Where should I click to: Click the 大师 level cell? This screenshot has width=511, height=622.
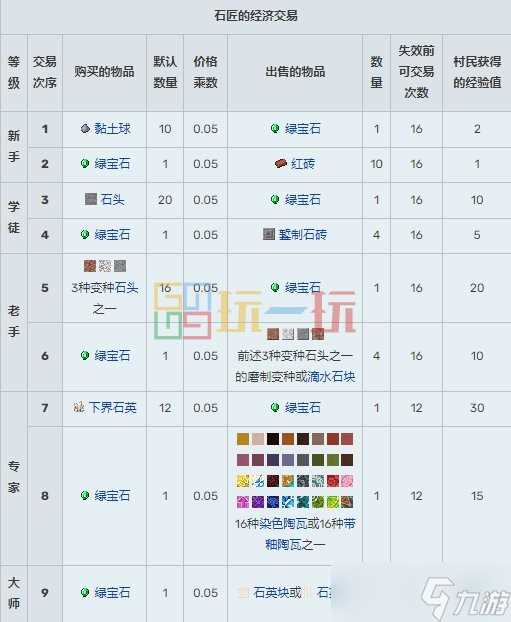14,593
